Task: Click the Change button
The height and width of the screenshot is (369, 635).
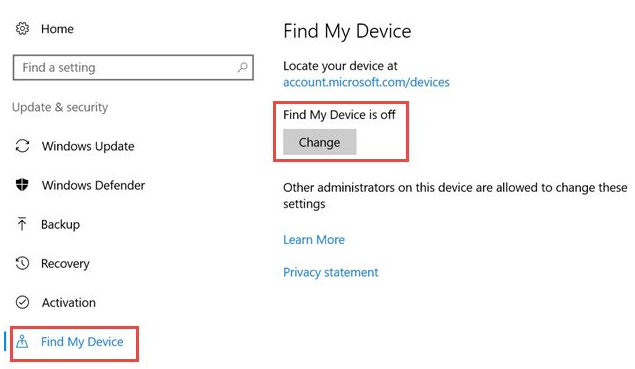Action: pyautogui.click(x=320, y=142)
